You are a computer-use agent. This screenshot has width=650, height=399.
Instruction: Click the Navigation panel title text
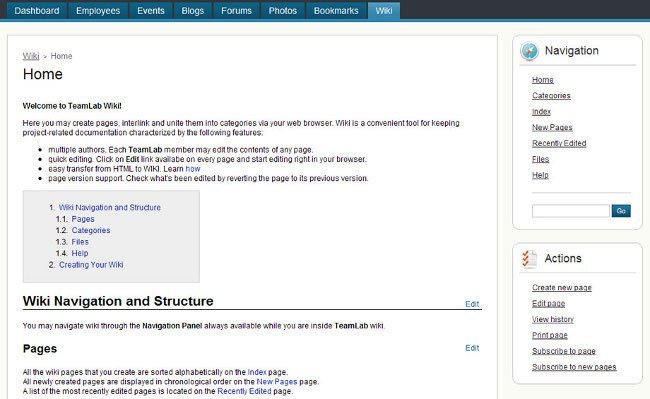[572, 51]
